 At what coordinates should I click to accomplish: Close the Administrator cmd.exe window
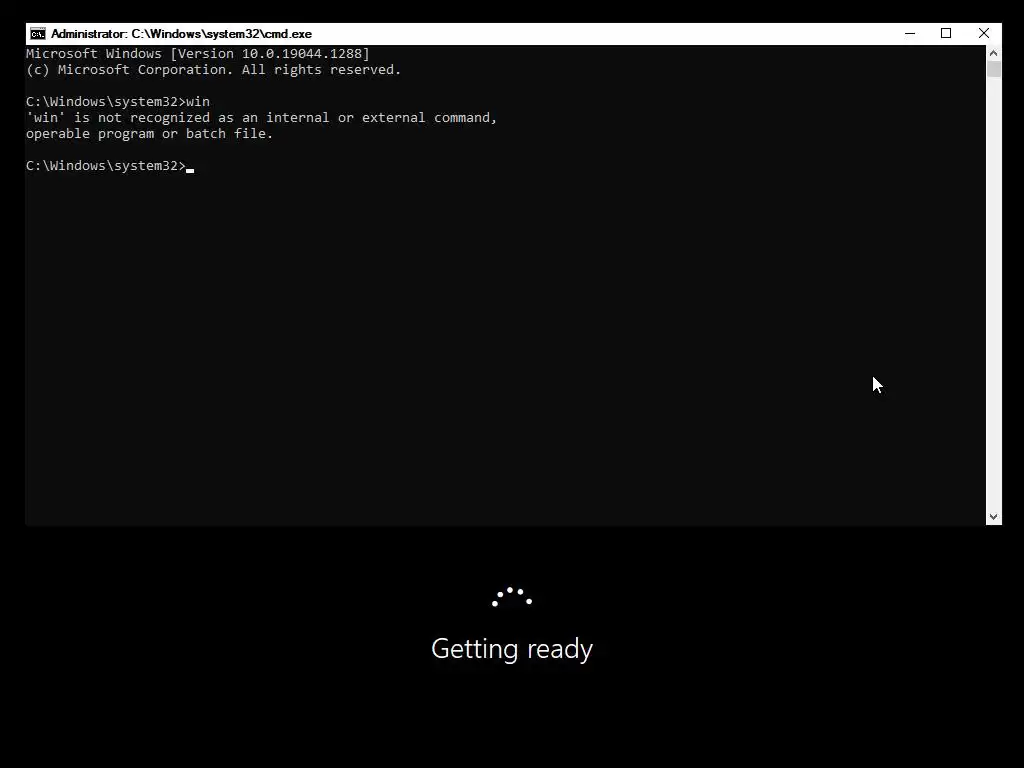(984, 33)
